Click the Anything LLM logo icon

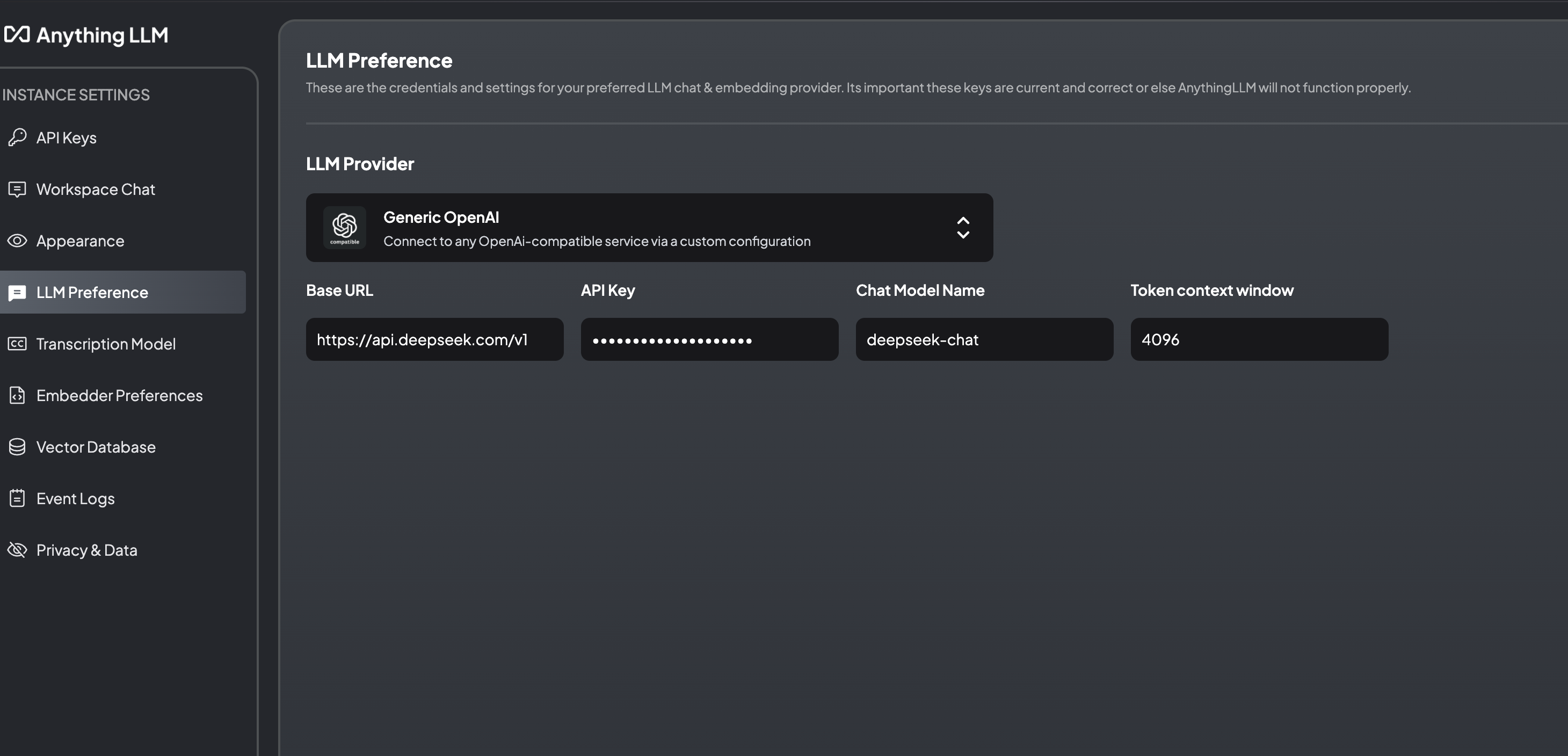click(17, 35)
